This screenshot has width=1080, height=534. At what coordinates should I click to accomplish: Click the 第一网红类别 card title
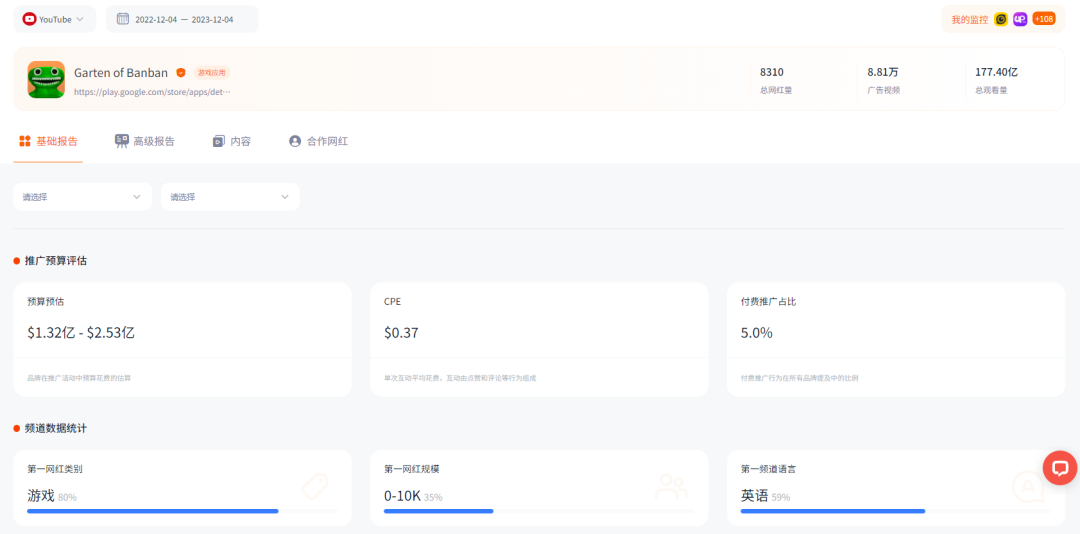[56, 469]
